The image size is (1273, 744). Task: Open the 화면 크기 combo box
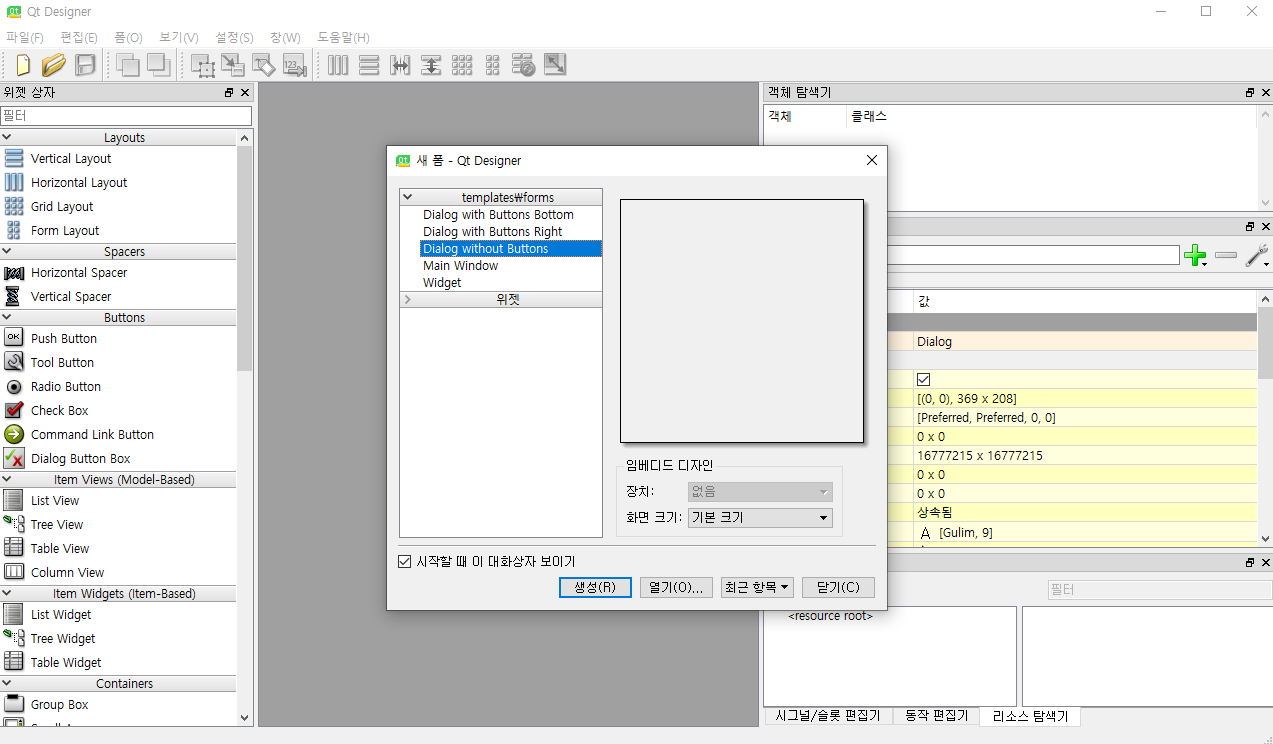pyautogui.click(x=761, y=518)
